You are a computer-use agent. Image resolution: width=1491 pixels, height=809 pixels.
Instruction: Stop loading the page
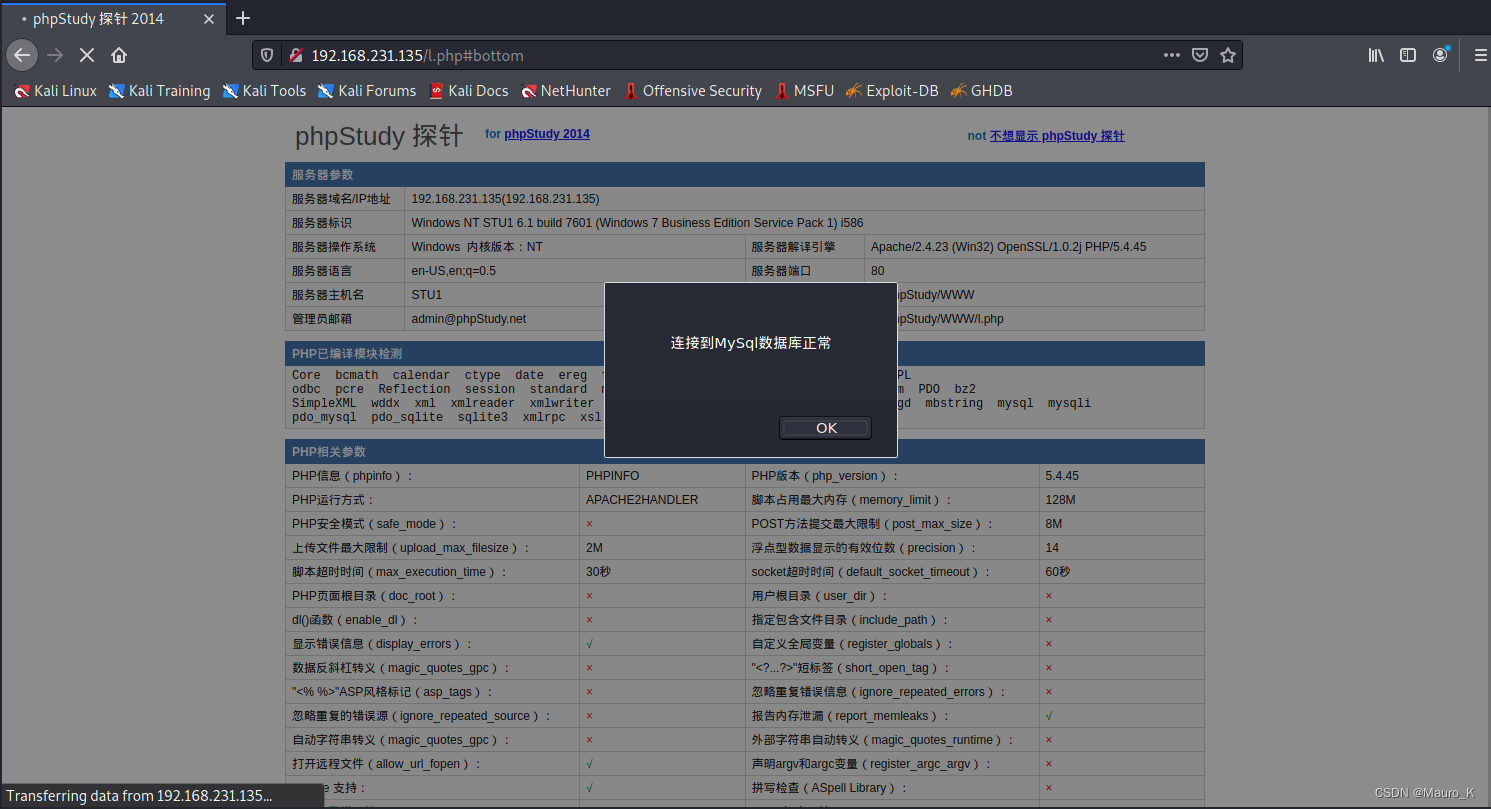pos(87,55)
